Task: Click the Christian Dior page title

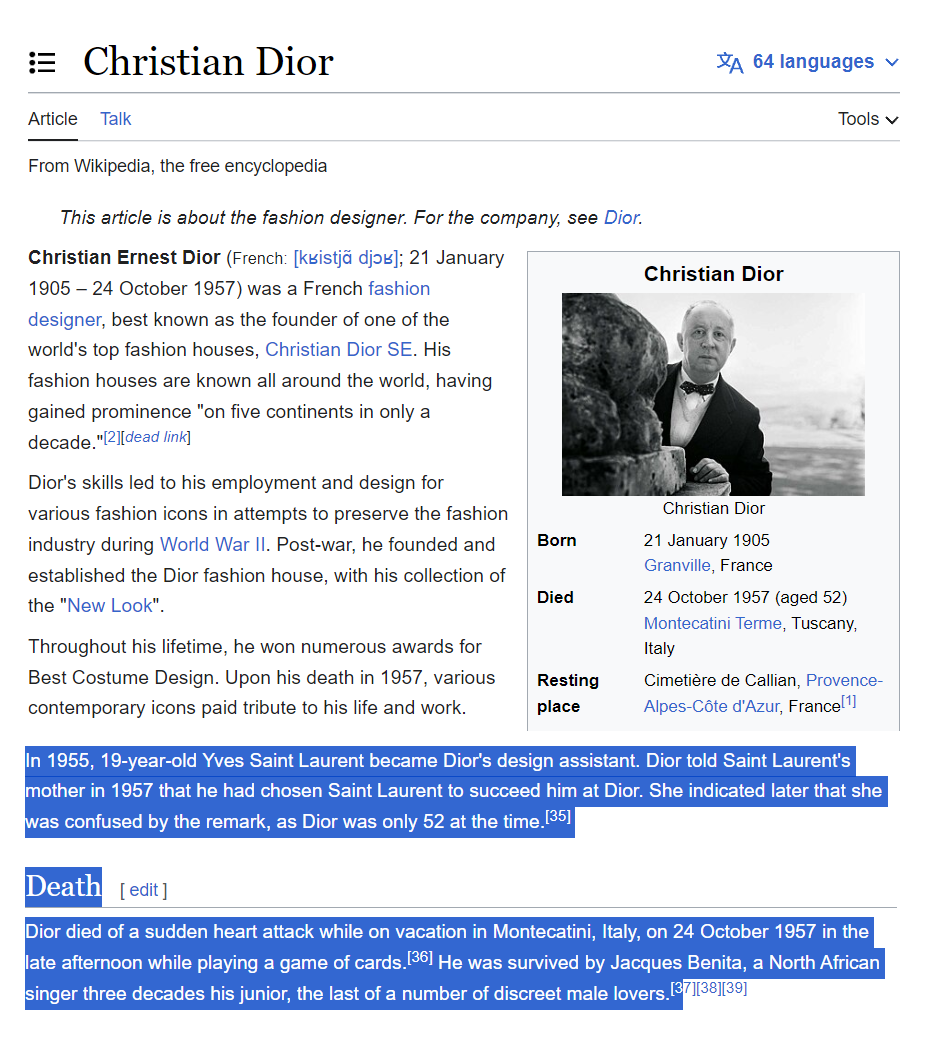Action: tap(208, 62)
